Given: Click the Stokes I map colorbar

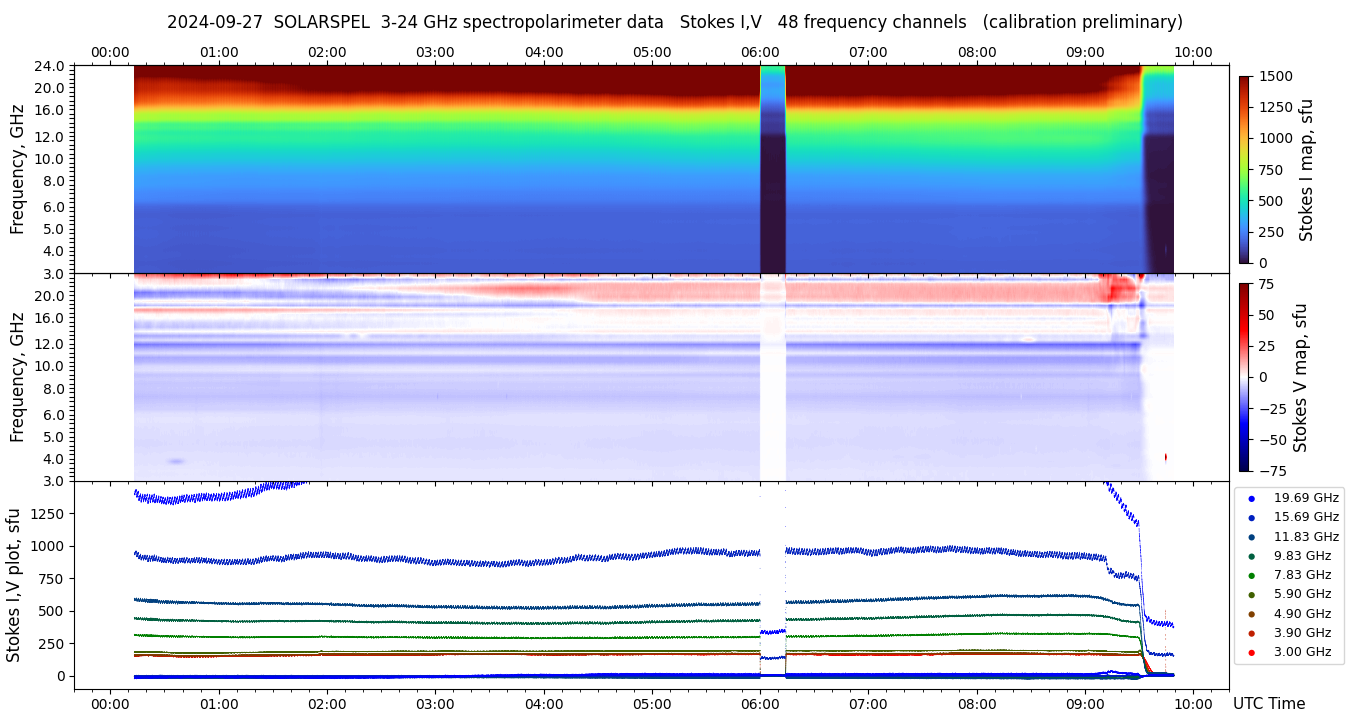Looking at the screenshot, I should (1244, 169).
